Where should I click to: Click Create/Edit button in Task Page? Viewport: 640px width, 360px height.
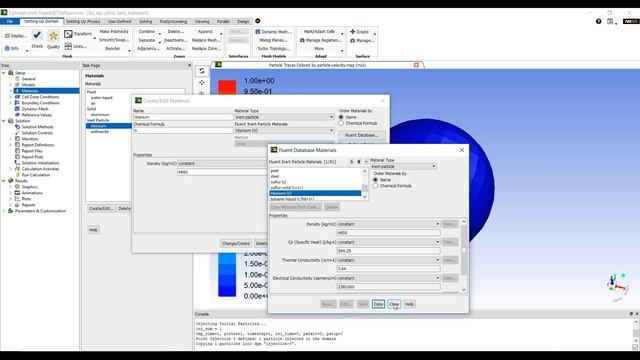[101, 209]
